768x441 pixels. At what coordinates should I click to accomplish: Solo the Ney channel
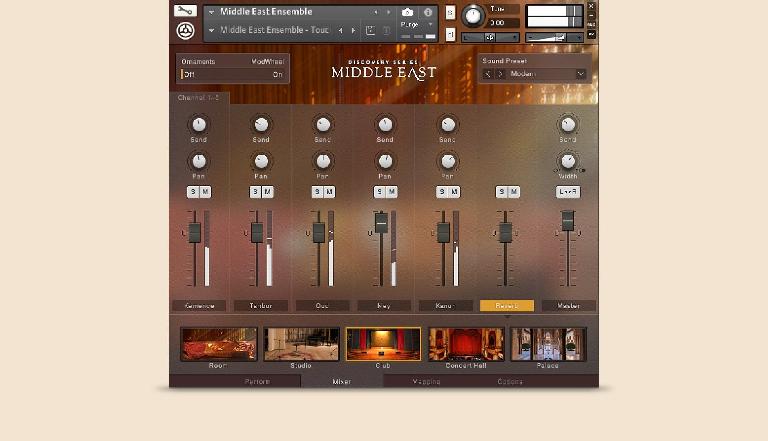(x=380, y=192)
